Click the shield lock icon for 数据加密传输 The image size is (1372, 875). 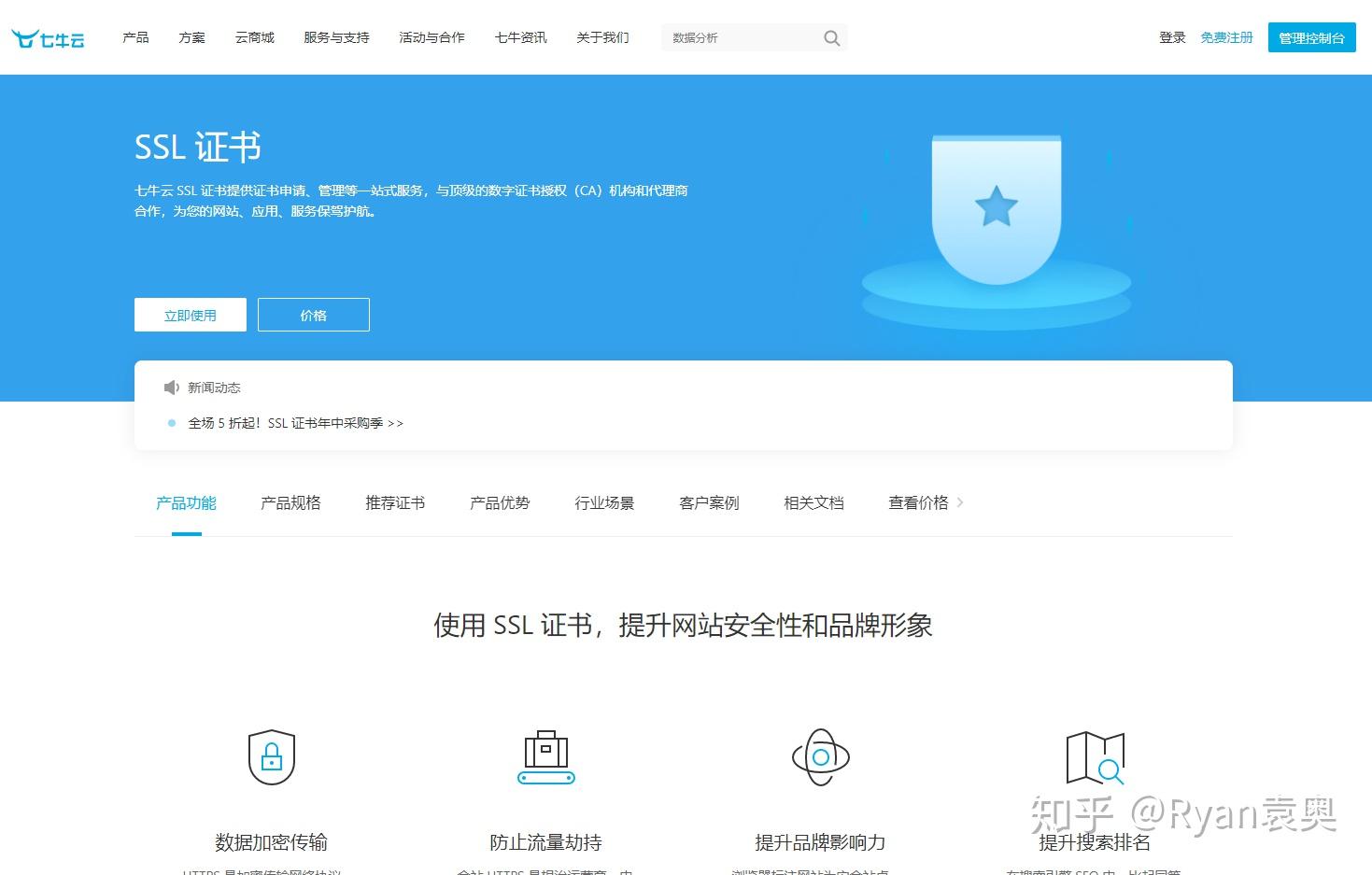[x=272, y=757]
